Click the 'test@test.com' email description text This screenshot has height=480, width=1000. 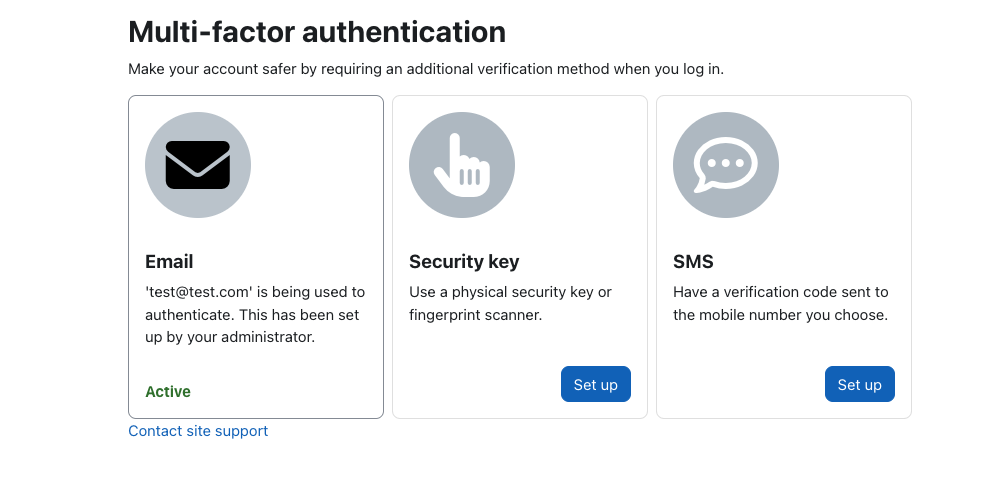pyautogui.click(x=255, y=315)
